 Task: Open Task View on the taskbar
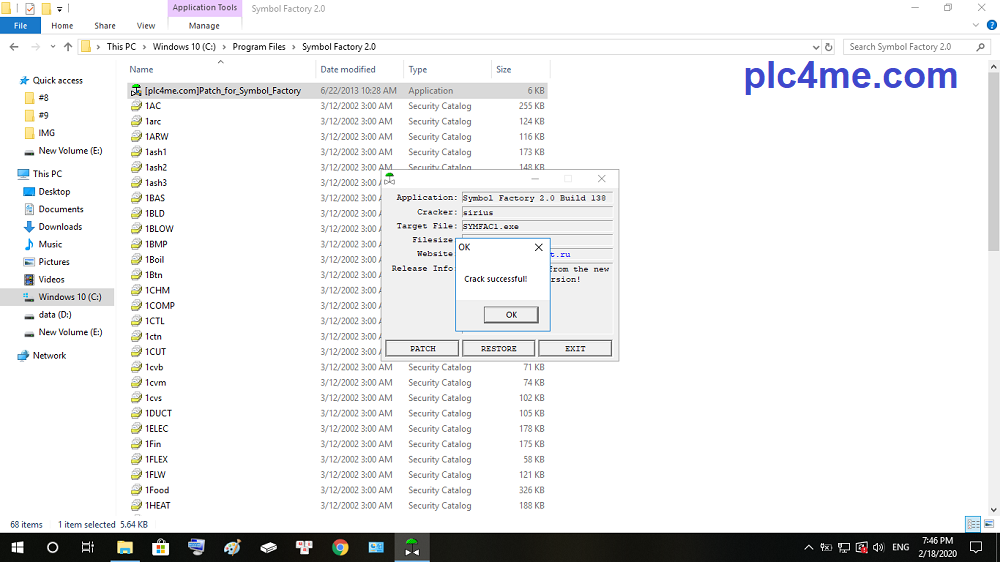(88, 547)
